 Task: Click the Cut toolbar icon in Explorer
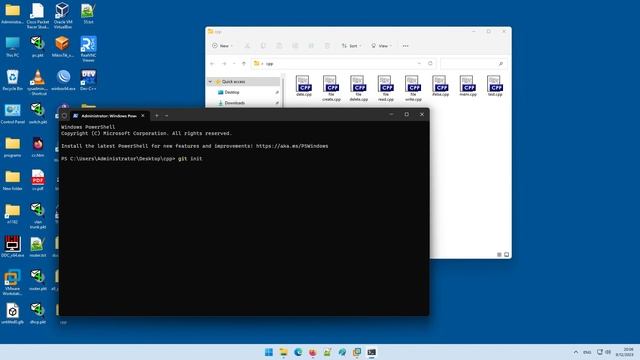(247, 46)
